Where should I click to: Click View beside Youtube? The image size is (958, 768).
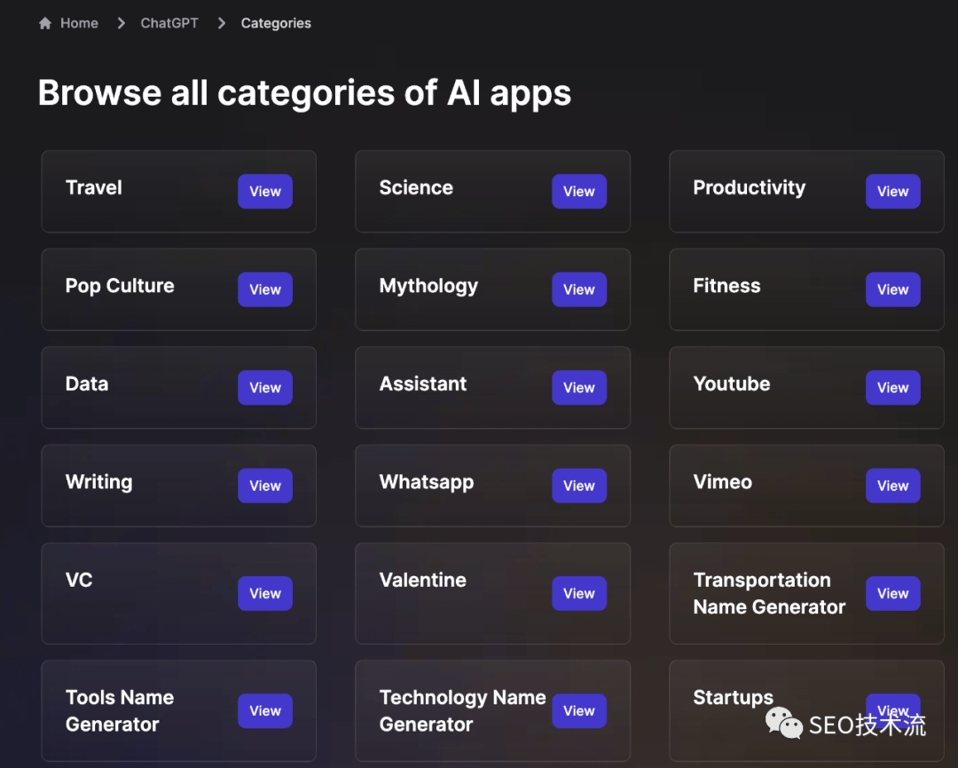coord(893,387)
